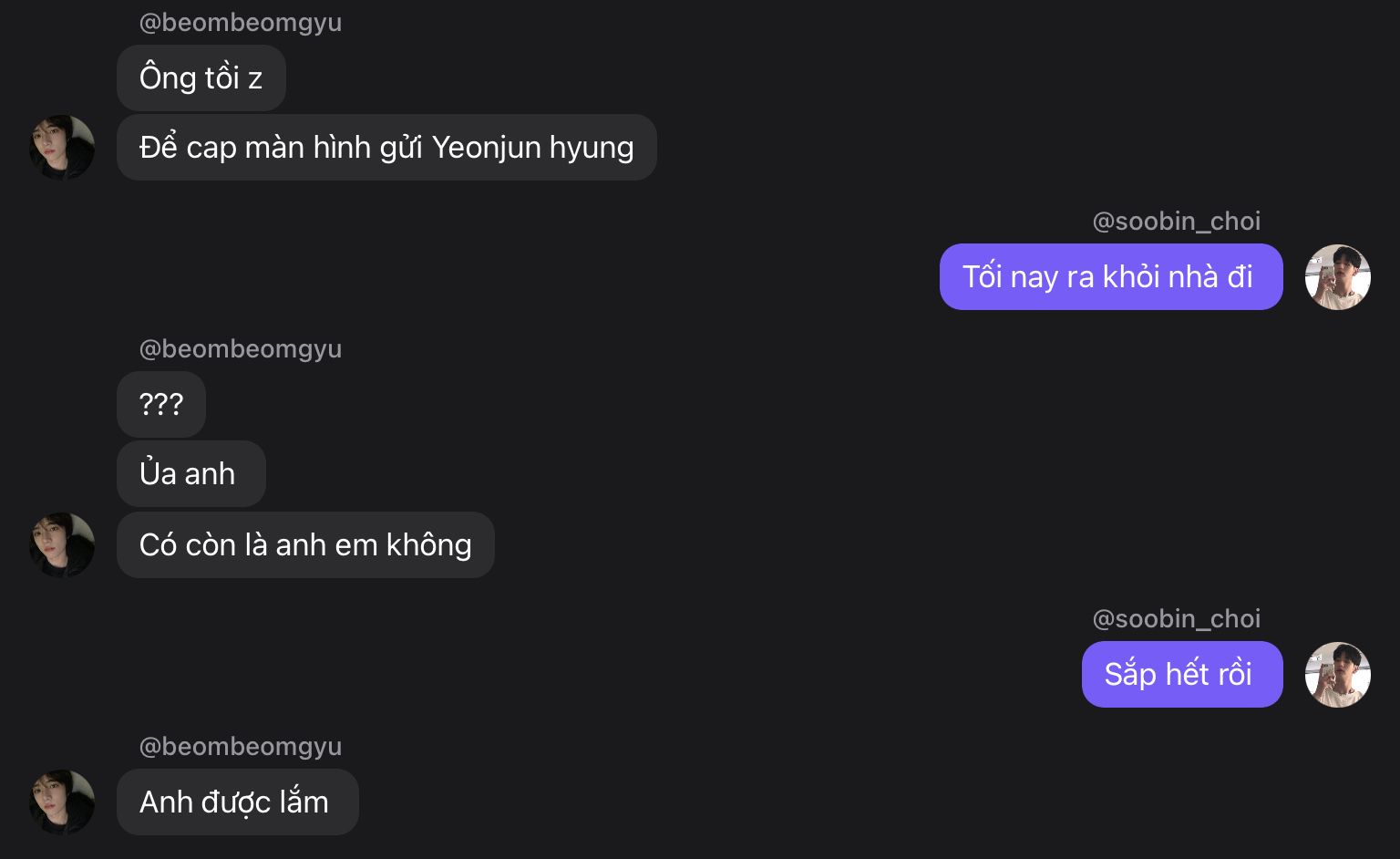
Task: Click the 'Để cap màn hình gửi Yeonjun hyung' message
Action: click(x=386, y=148)
